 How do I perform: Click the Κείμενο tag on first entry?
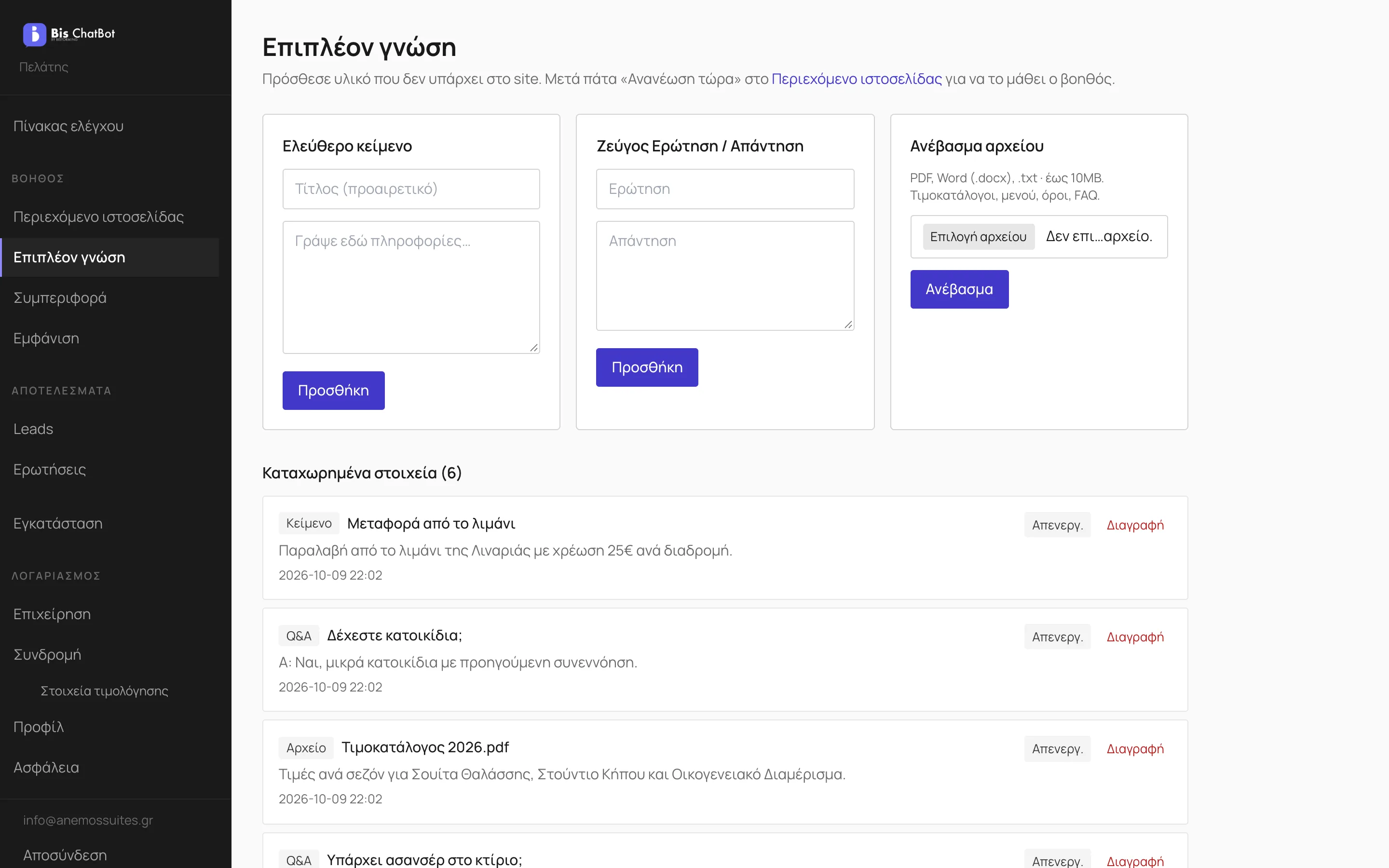(x=309, y=523)
